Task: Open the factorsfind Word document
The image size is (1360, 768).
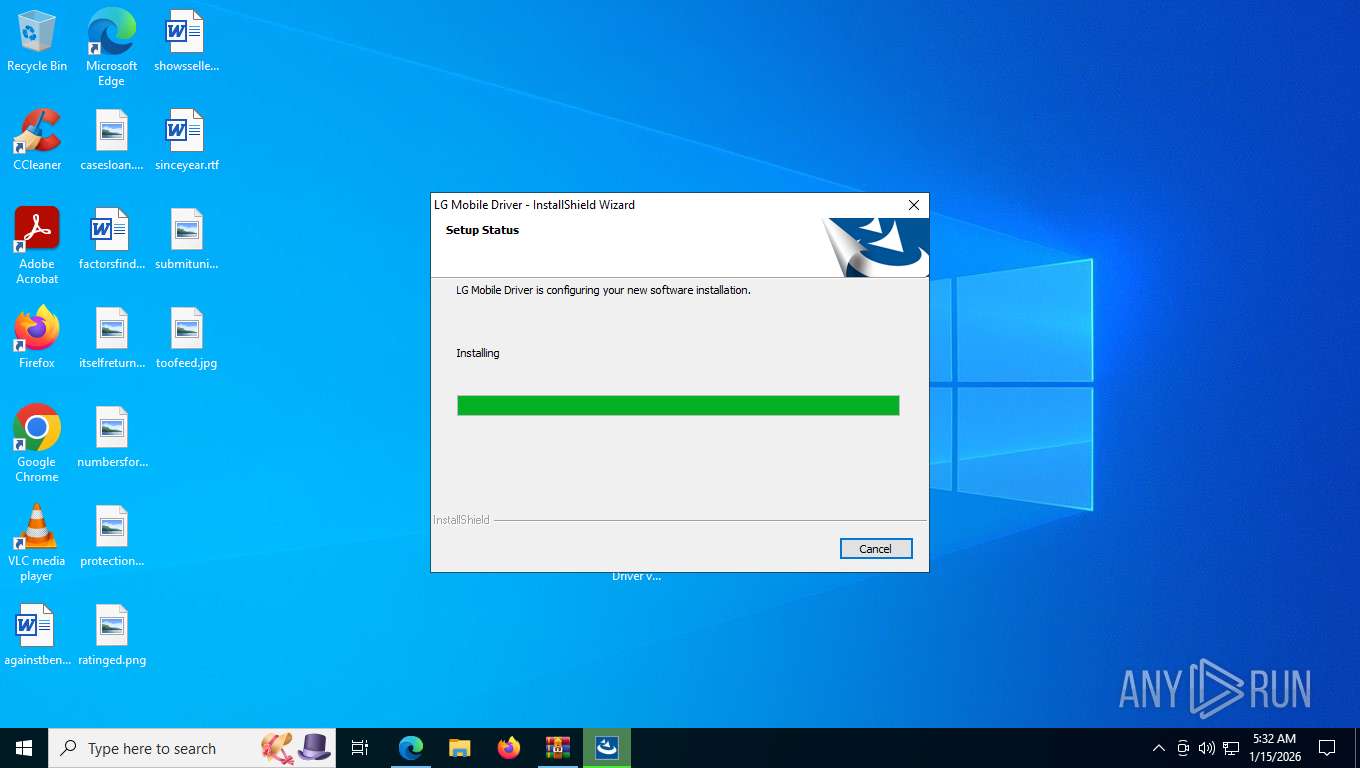Action: [111, 240]
